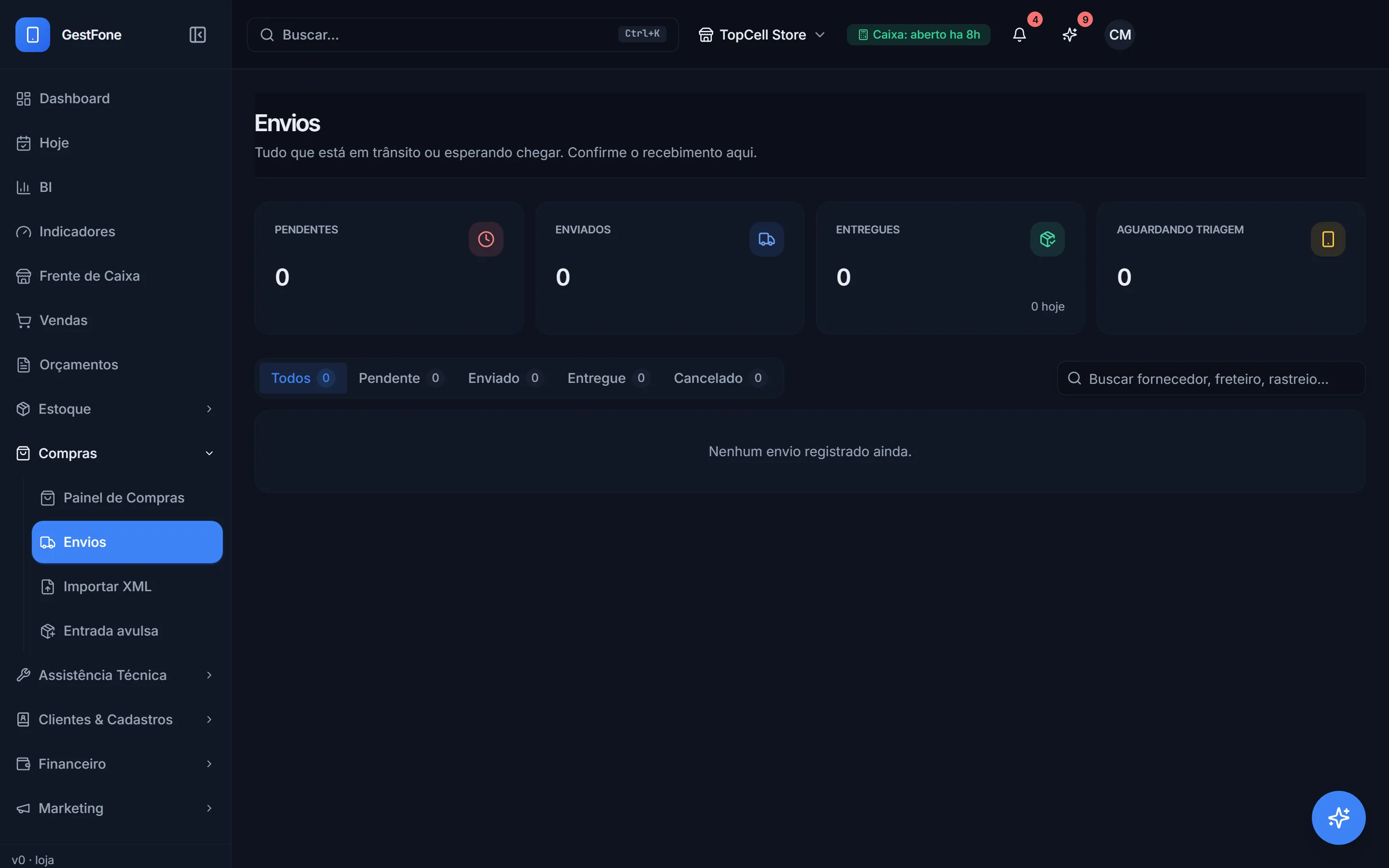Click the Financeiro wallet icon
This screenshot has height=868, width=1389.
point(23,763)
